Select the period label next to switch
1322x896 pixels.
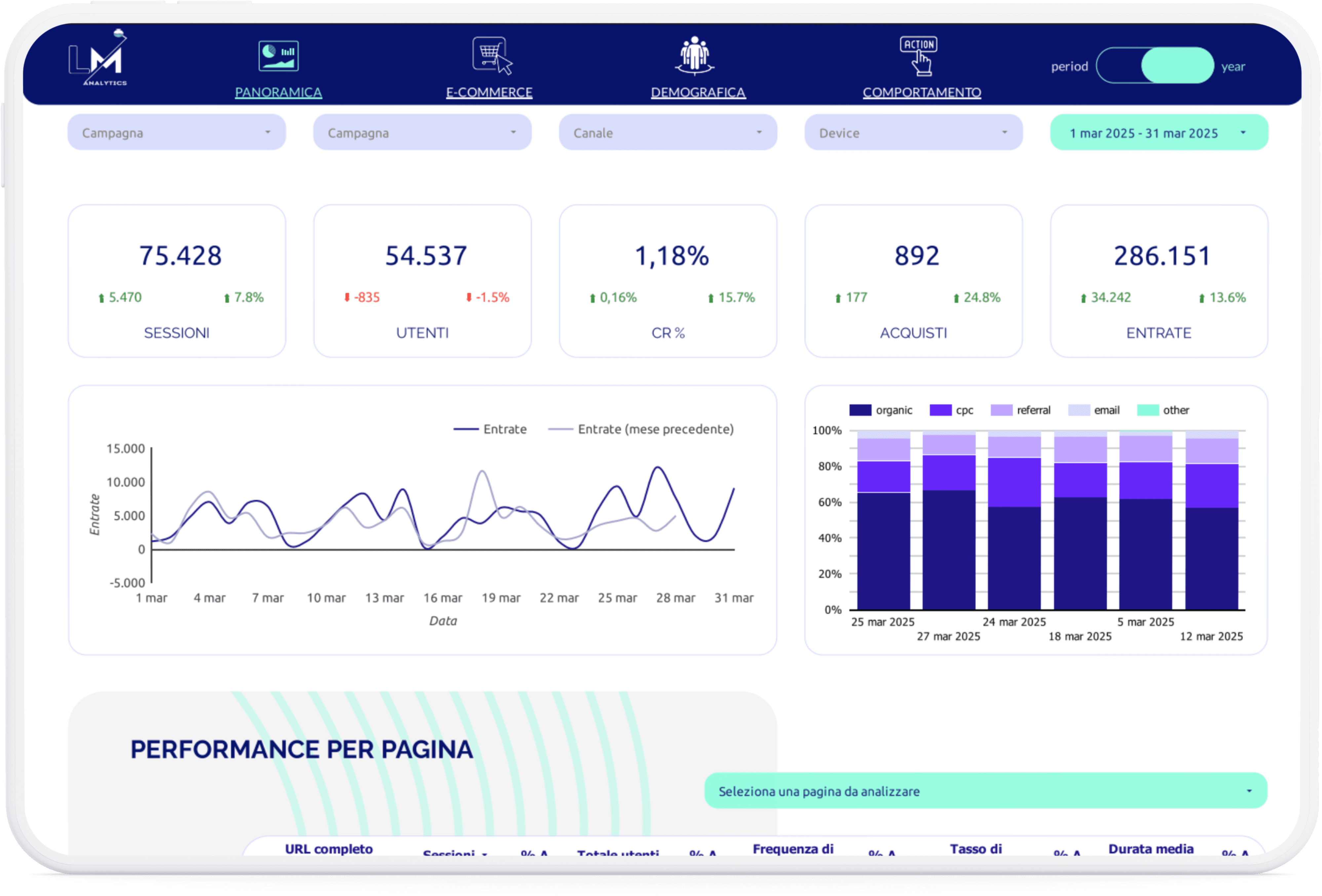[1069, 66]
